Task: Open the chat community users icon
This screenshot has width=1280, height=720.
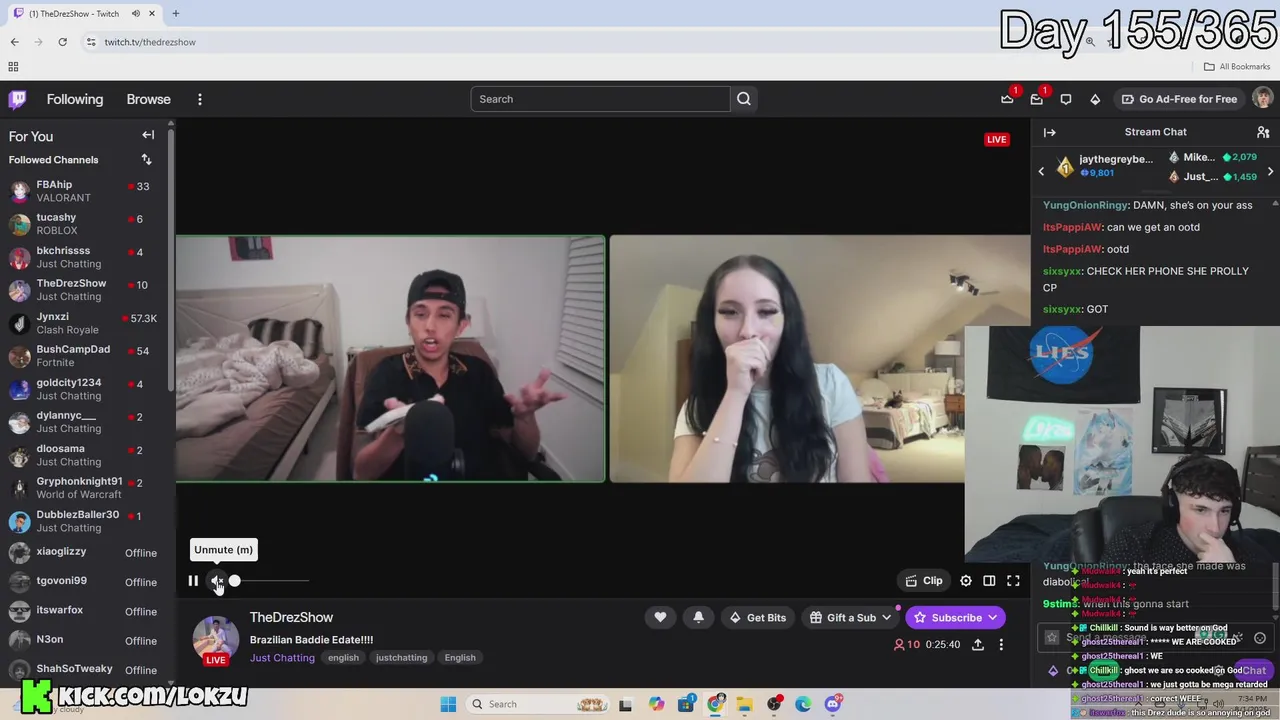Action: point(1263,132)
